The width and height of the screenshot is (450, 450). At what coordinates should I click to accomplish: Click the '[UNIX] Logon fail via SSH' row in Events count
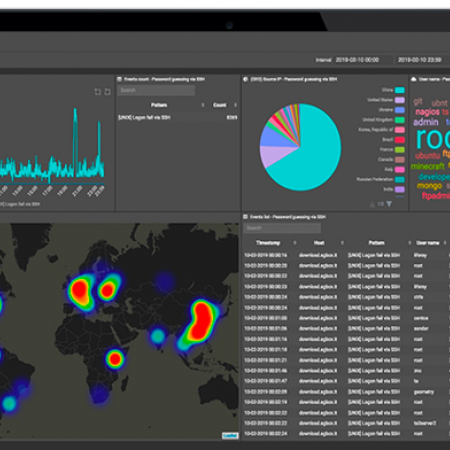click(178, 118)
